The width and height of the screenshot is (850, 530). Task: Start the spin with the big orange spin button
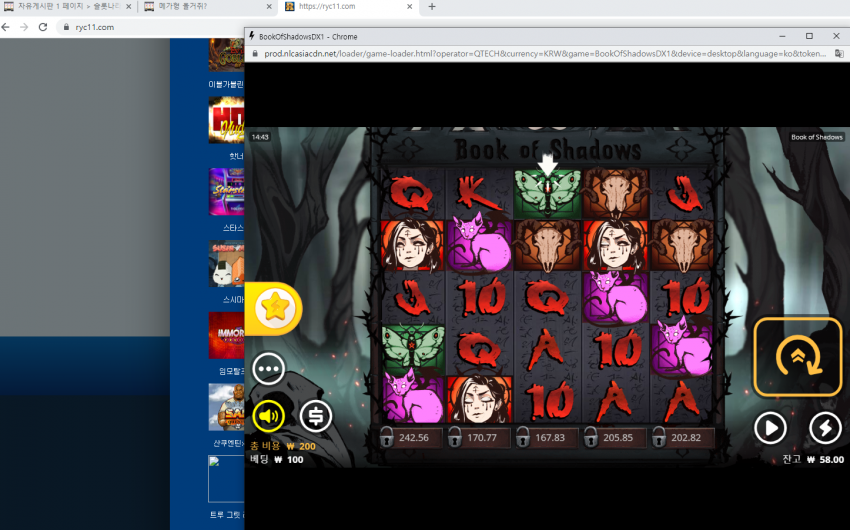coord(797,357)
